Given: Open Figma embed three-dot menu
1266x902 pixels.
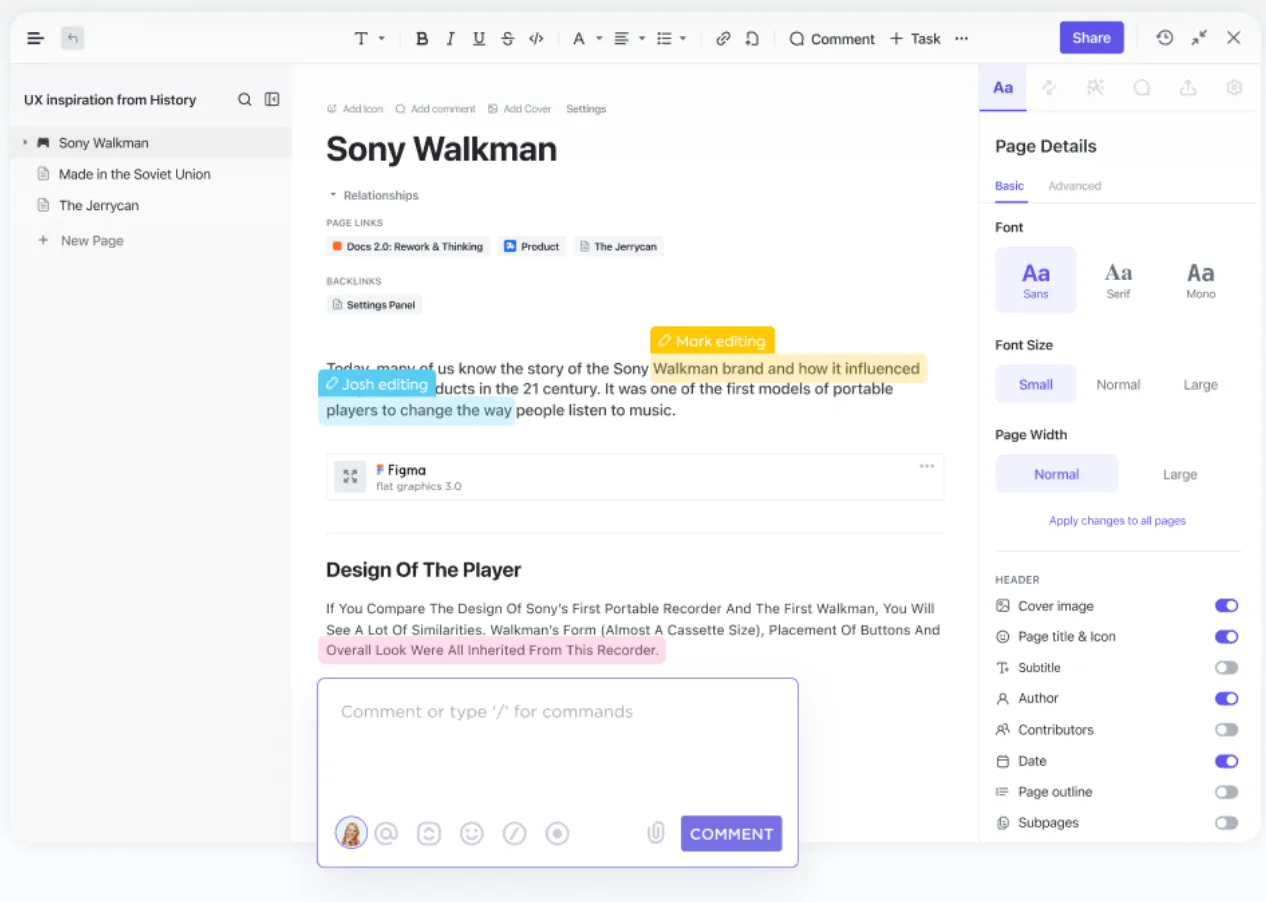Looking at the screenshot, I should pyautogui.click(x=927, y=466).
